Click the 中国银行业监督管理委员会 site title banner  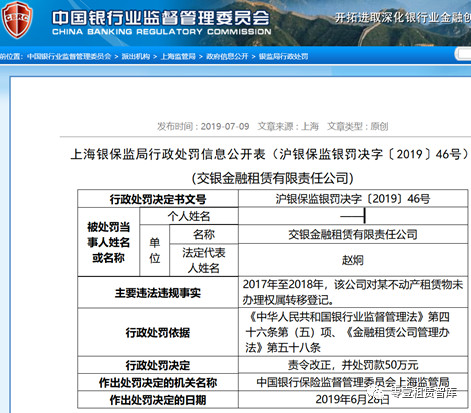click(161, 18)
